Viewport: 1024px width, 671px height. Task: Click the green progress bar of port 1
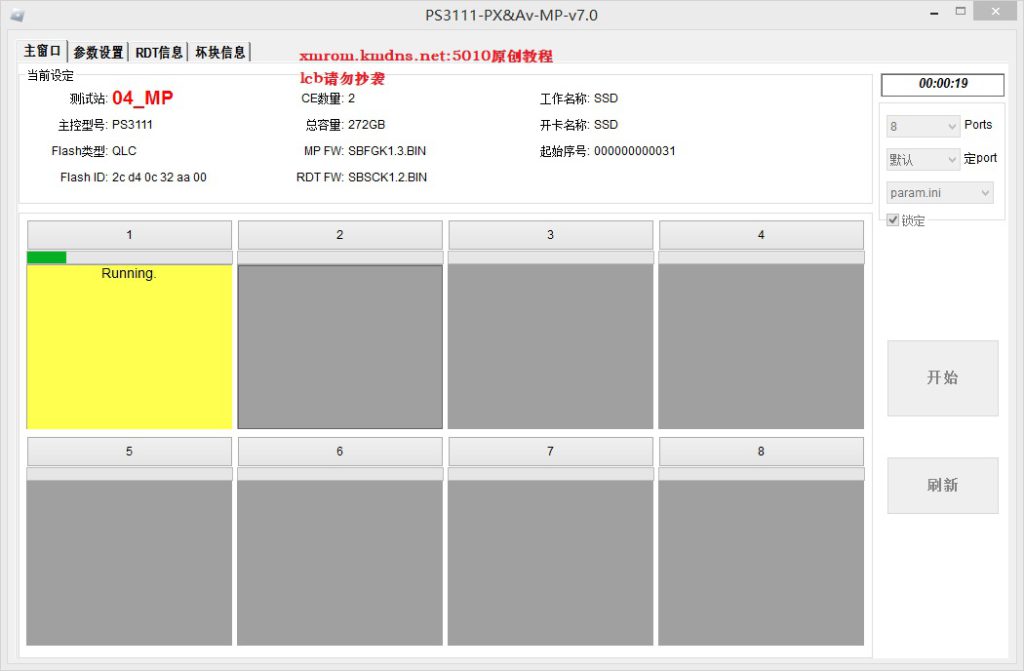(47, 258)
